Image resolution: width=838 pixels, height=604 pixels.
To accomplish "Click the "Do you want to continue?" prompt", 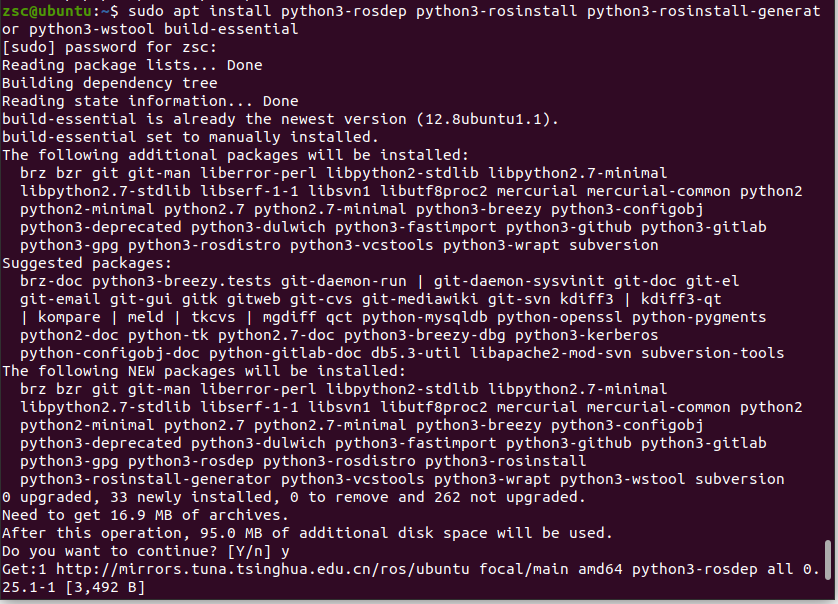I will coord(128,551).
